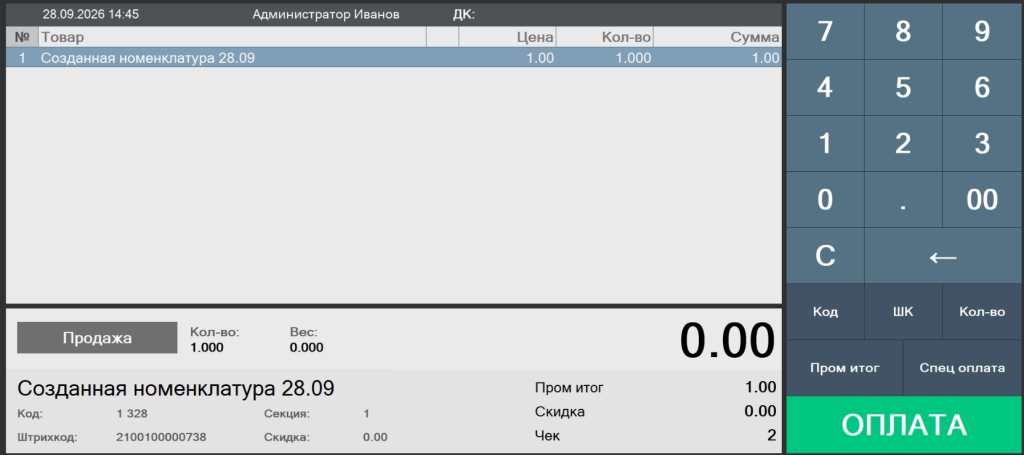Image resolution: width=1024 pixels, height=455 pixels.
Task: Tap digit 5 on the keypad
Action: pyautogui.click(x=903, y=87)
